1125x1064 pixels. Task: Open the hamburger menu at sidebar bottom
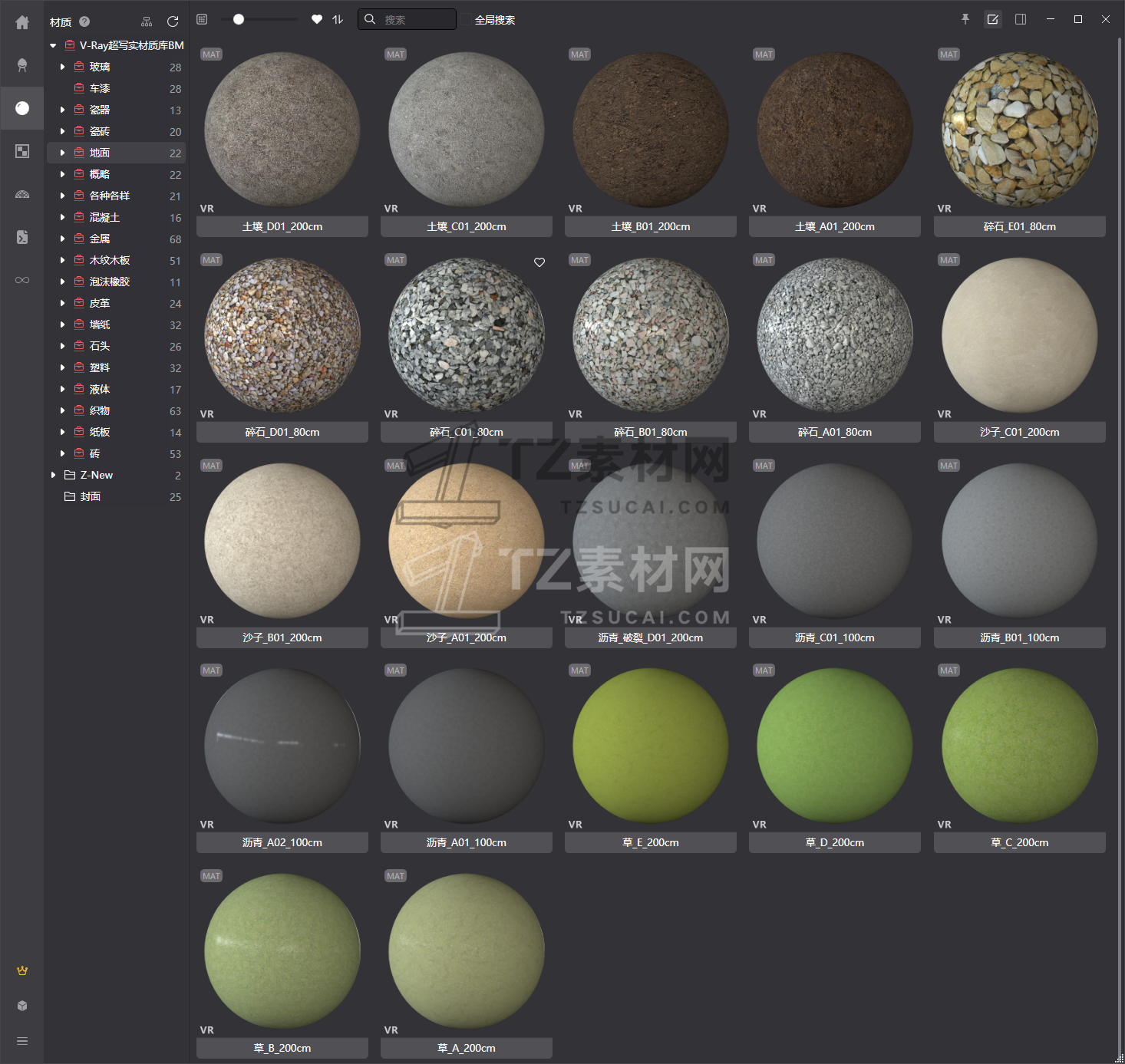pos(22,1041)
